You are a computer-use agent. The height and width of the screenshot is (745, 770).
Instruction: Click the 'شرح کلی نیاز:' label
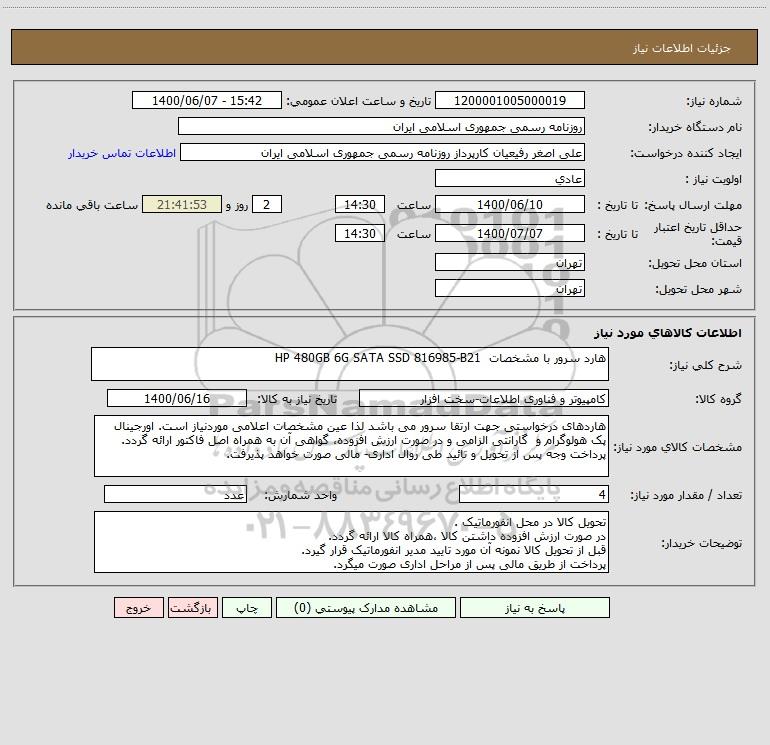coord(706,365)
